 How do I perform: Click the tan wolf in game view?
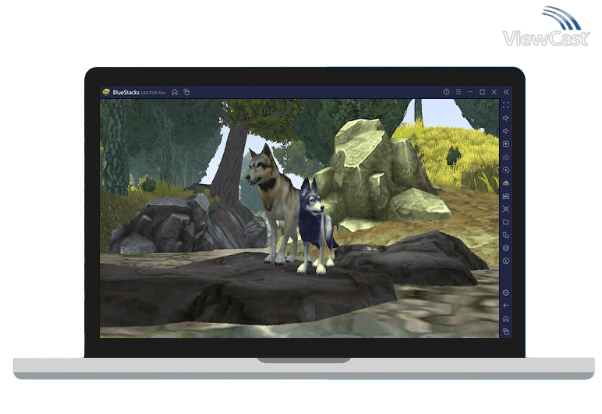pos(273,204)
